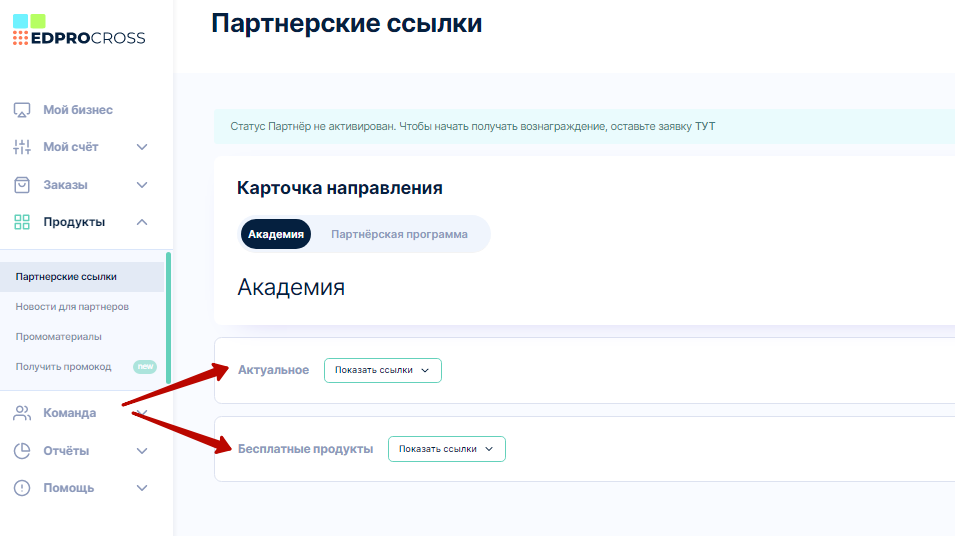This screenshot has height=536, width=955.
Task: Expand the Заказы chevron
Action: click(142, 185)
